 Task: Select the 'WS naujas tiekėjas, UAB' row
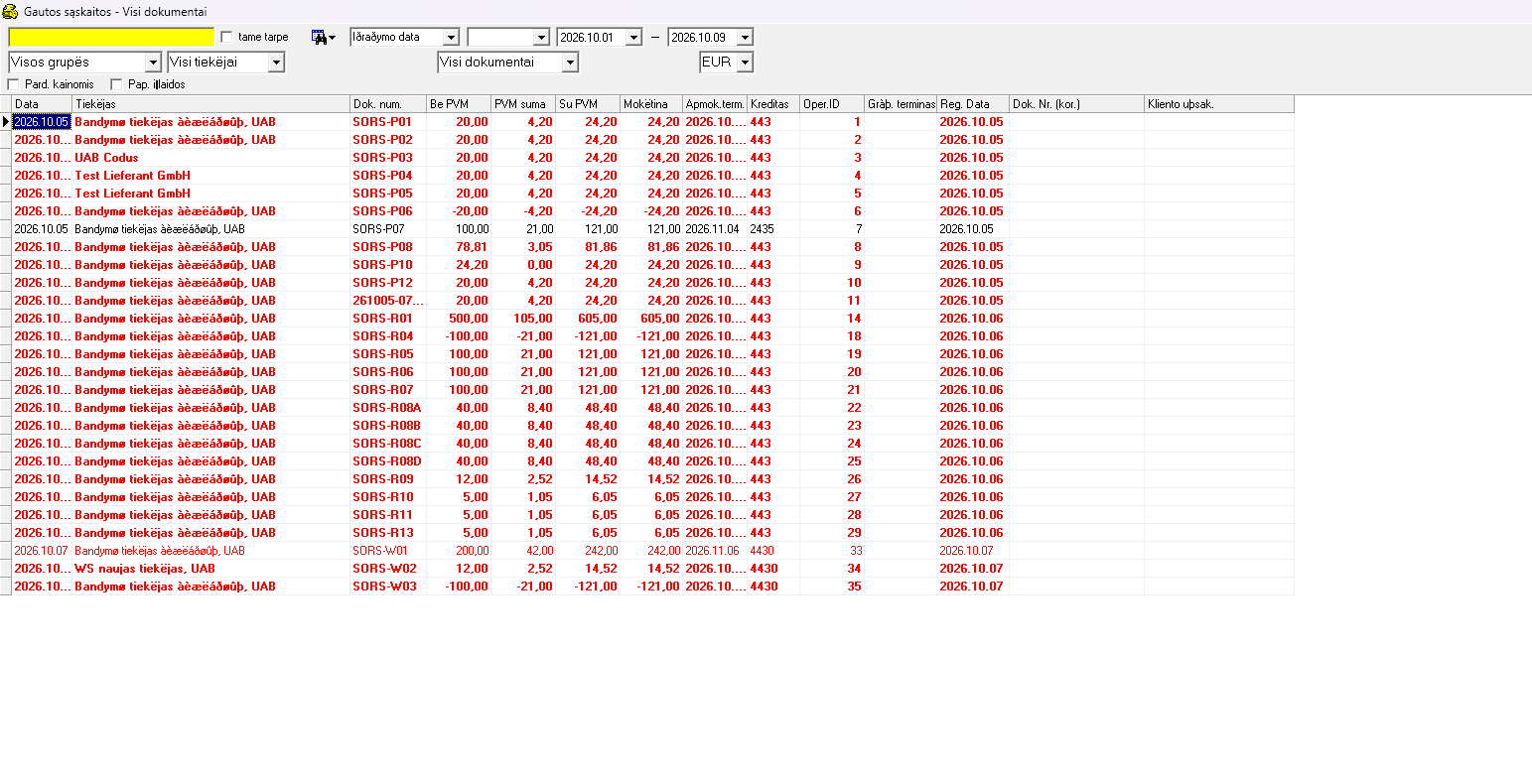[652, 569]
